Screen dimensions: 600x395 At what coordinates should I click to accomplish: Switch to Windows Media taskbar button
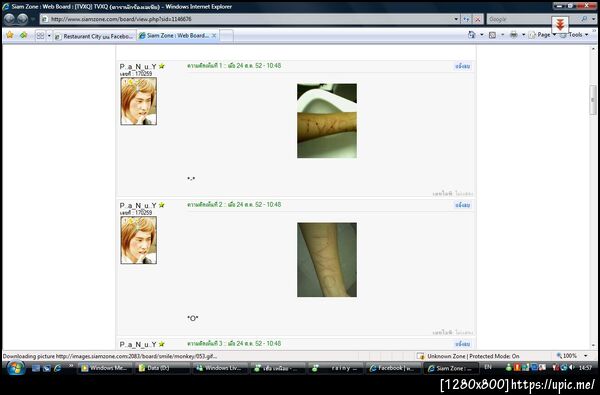(x=105, y=368)
